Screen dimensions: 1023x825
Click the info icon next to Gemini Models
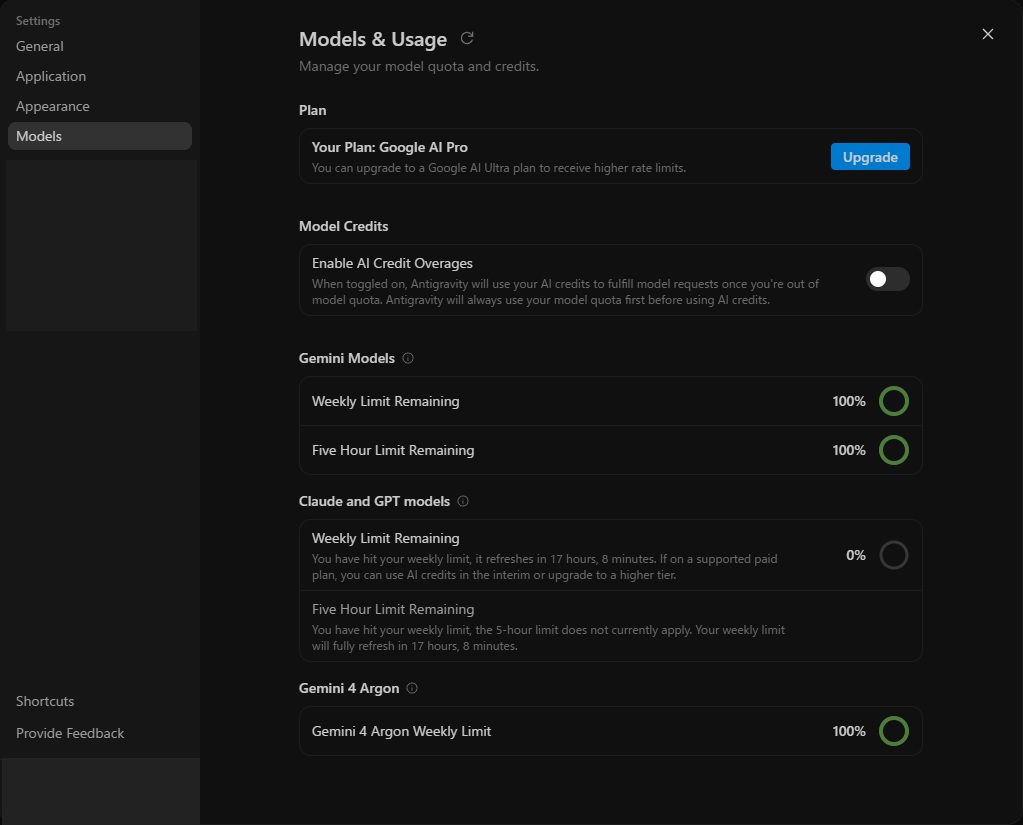pos(408,358)
